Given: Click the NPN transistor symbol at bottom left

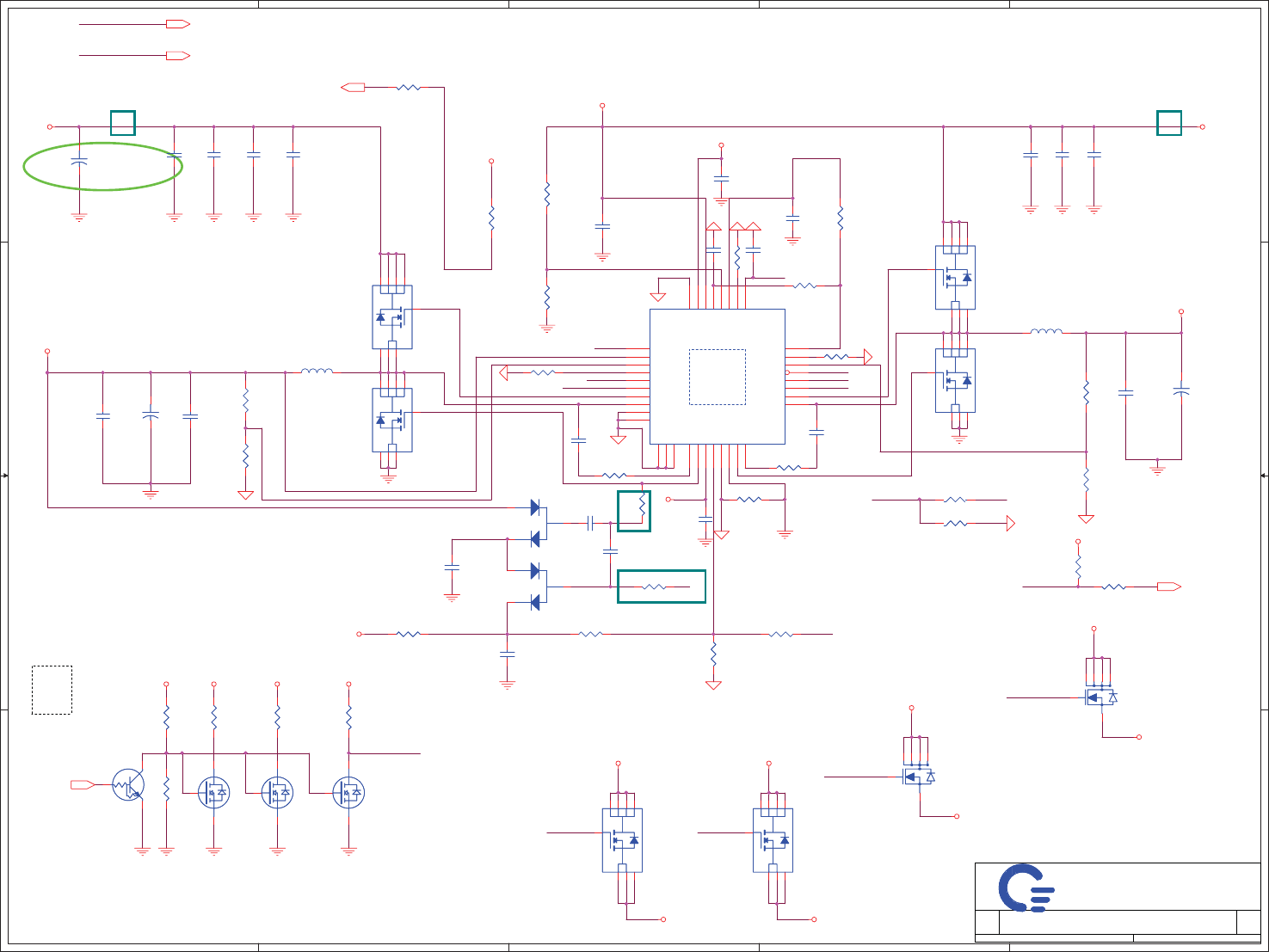Looking at the screenshot, I should click(128, 785).
